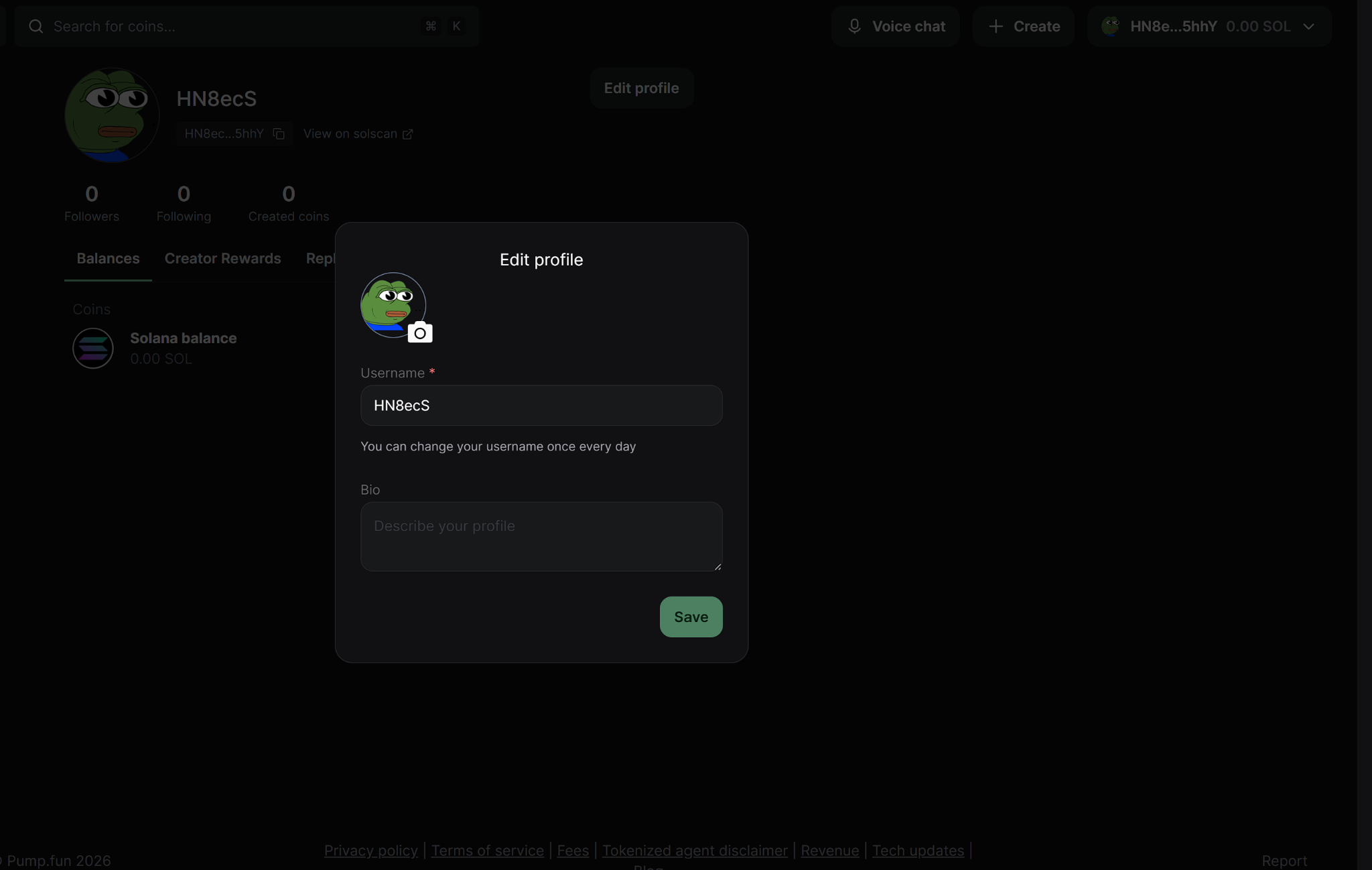The height and width of the screenshot is (870, 1372).
Task: Open the Privacy policy link
Action: (x=370, y=851)
